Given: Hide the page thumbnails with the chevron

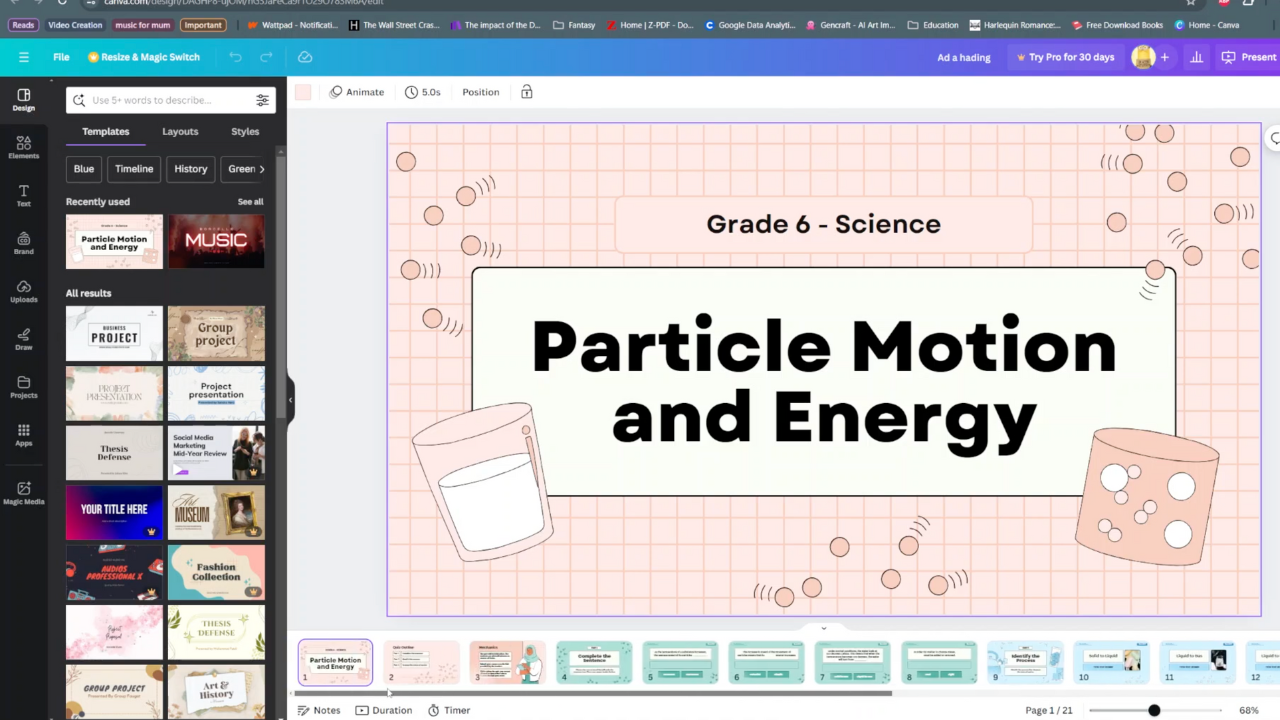Looking at the screenshot, I should (824, 628).
